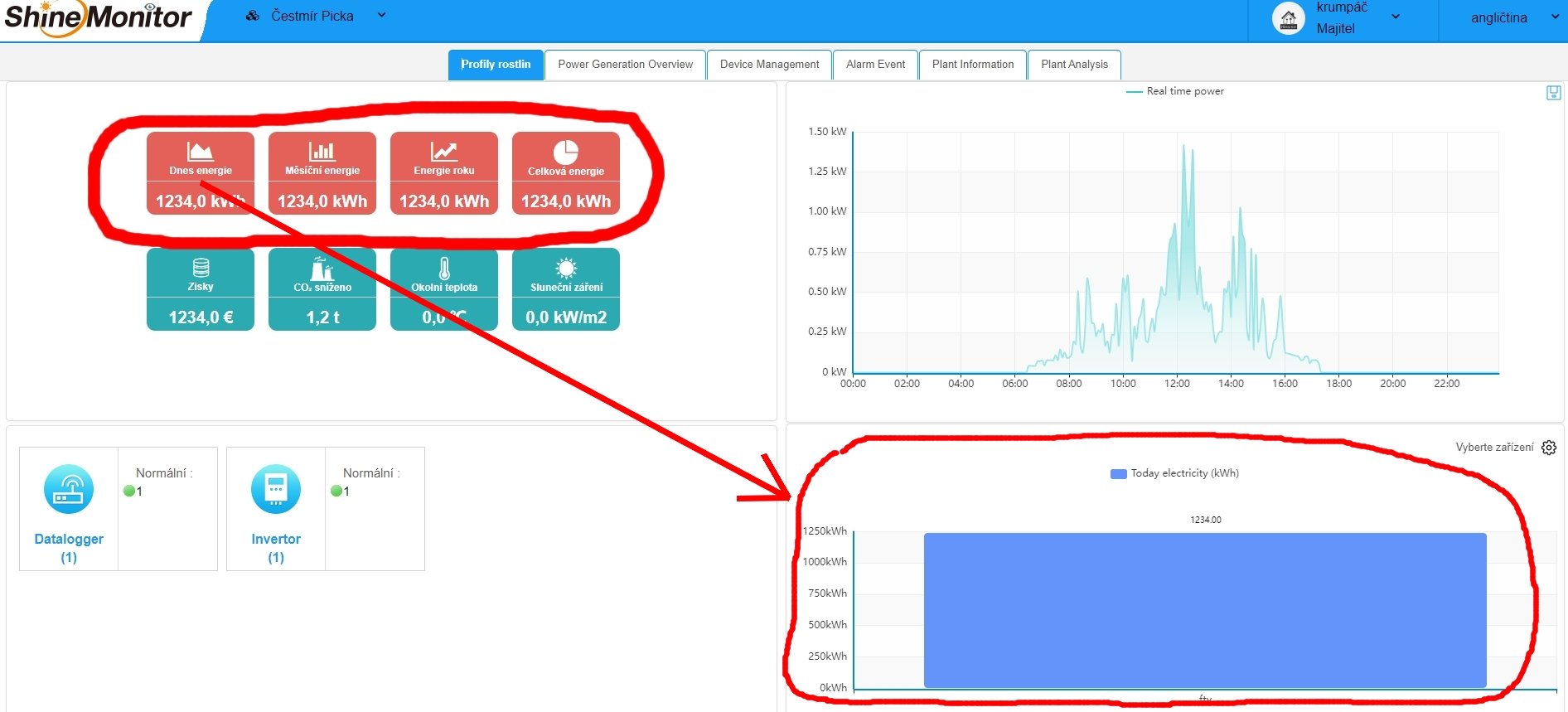The width and height of the screenshot is (1568, 712).
Task: Open the Plant Information tab
Action: [x=973, y=65]
